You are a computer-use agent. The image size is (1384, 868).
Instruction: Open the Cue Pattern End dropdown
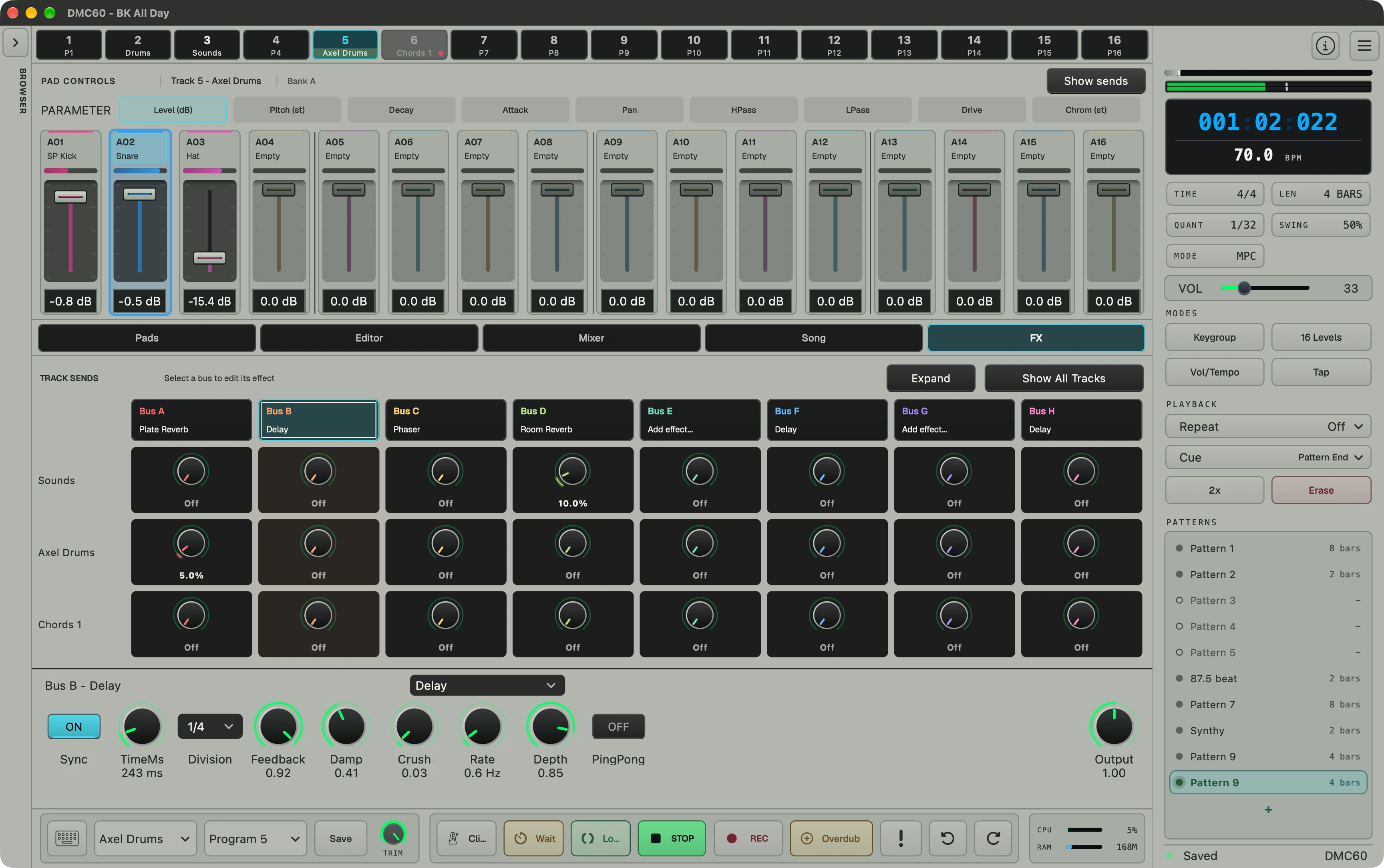click(x=1268, y=457)
